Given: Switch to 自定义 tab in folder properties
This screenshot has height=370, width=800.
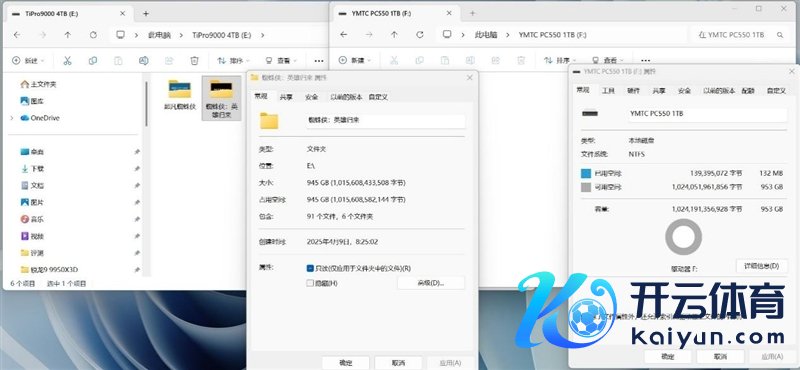Looking at the screenshot, I should tap(378, 97).
